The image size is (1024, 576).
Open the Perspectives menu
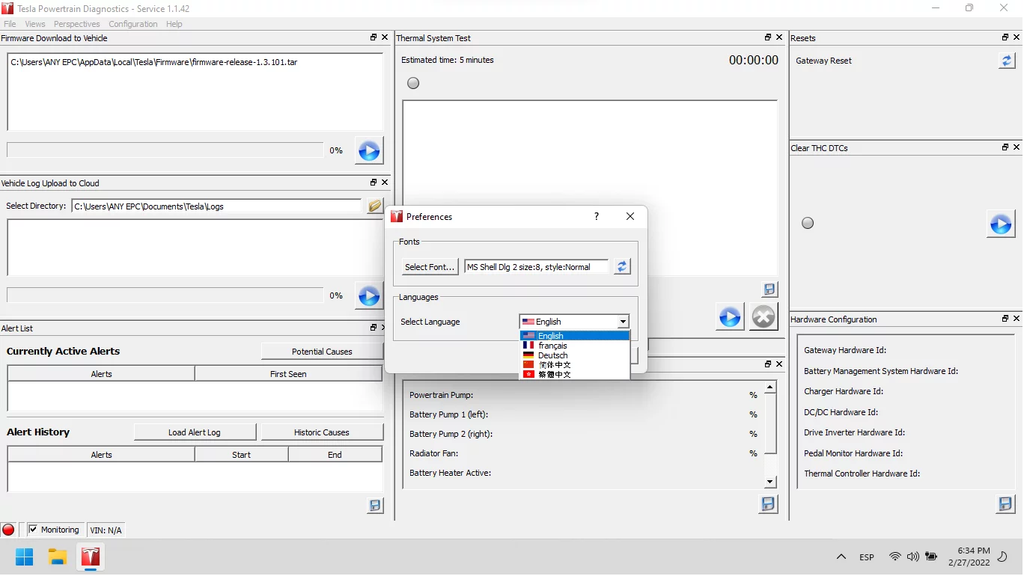76,24
